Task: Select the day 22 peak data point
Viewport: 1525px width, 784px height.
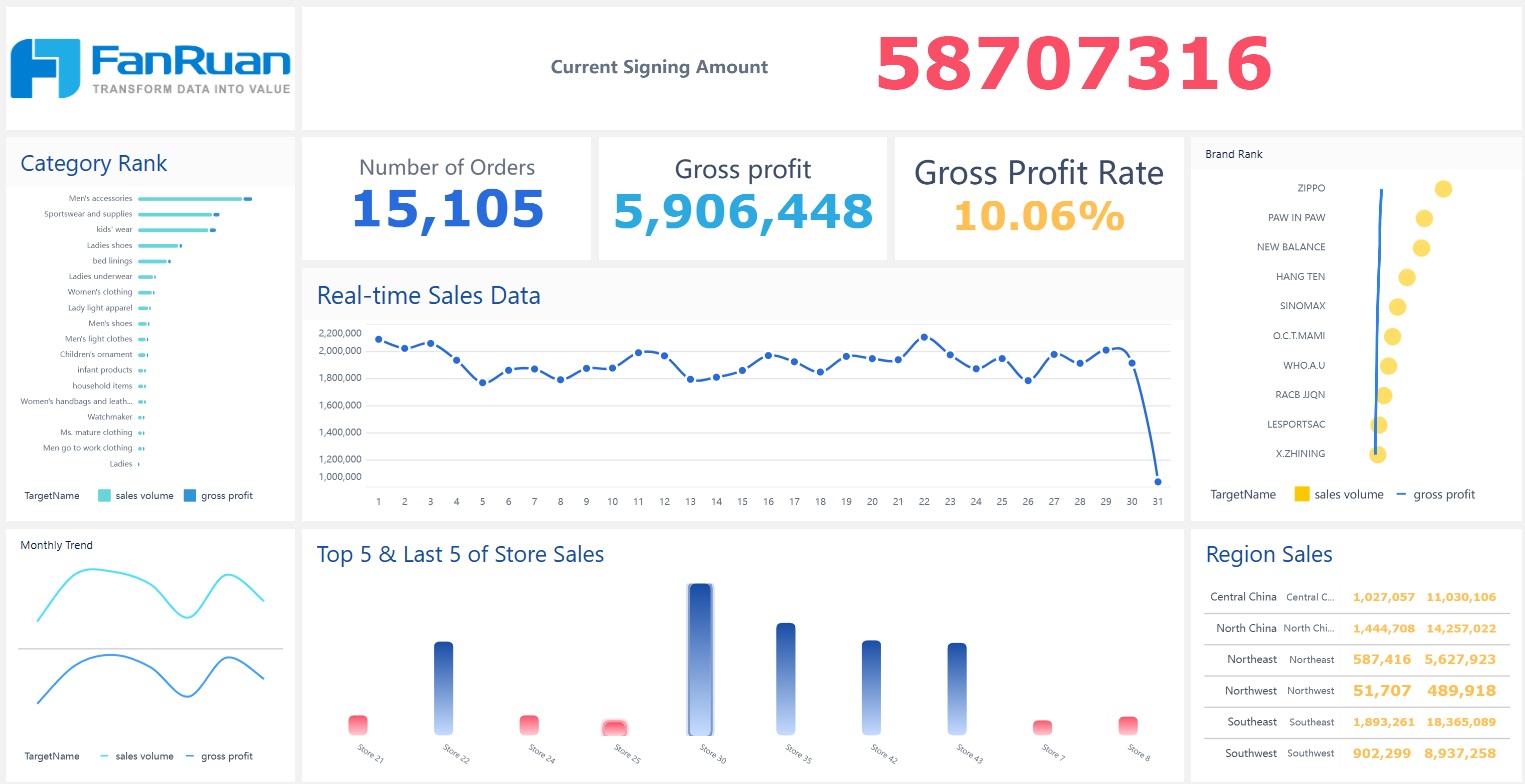Action: click(x=924, y=338)
